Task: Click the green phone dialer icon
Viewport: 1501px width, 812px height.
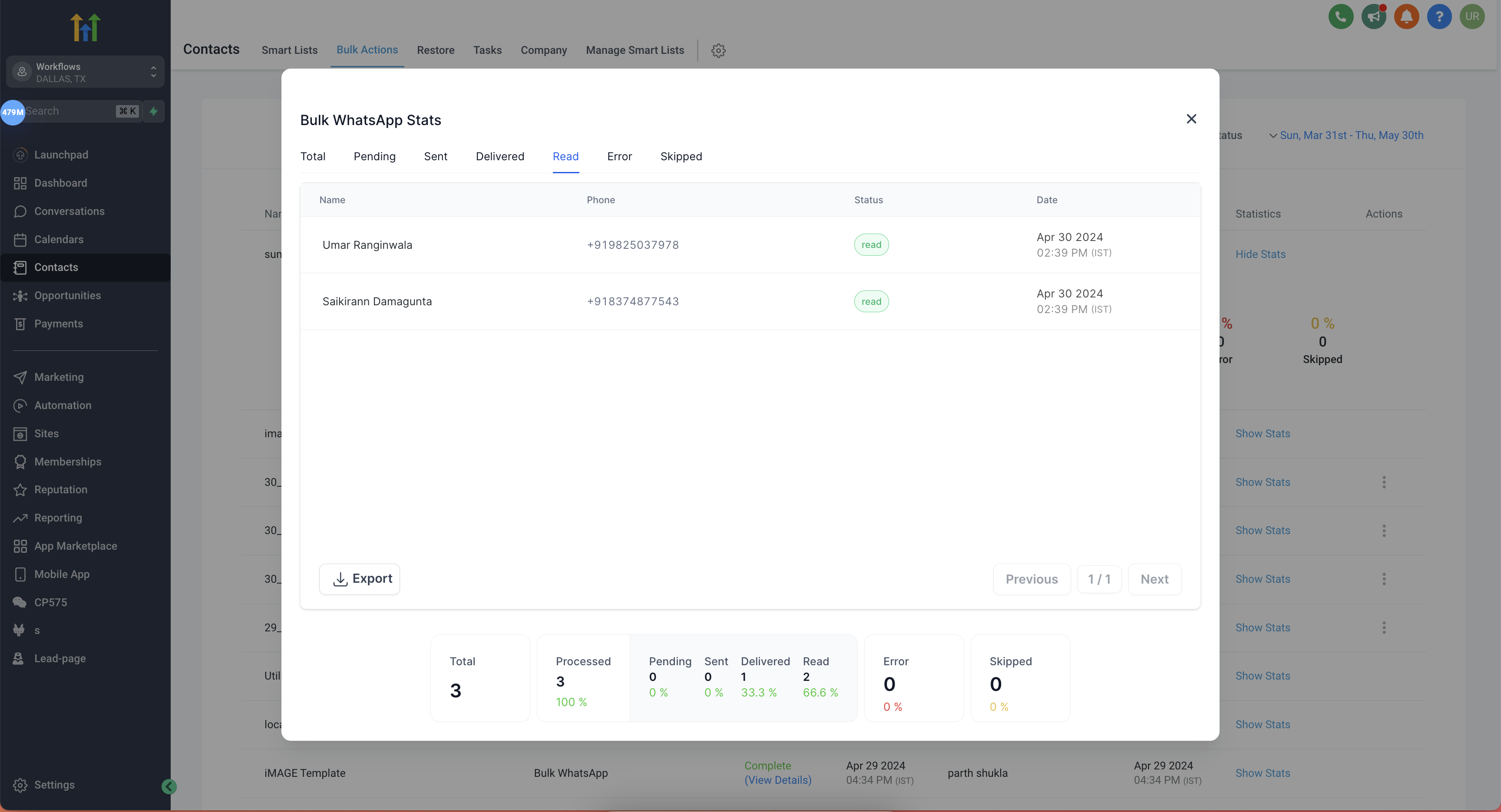Action: (1340, 17)
